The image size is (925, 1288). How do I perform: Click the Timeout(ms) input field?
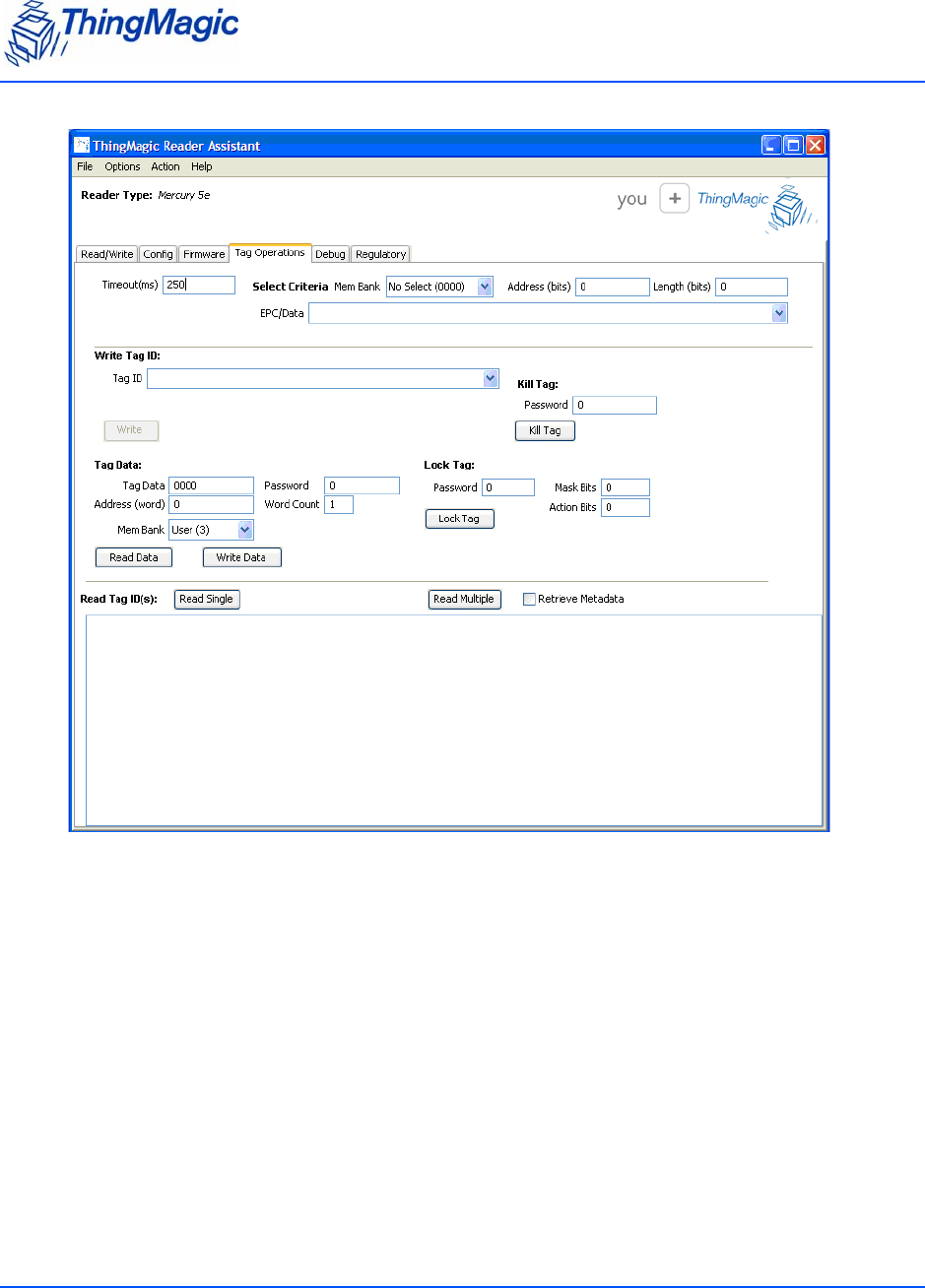point(199,285)
